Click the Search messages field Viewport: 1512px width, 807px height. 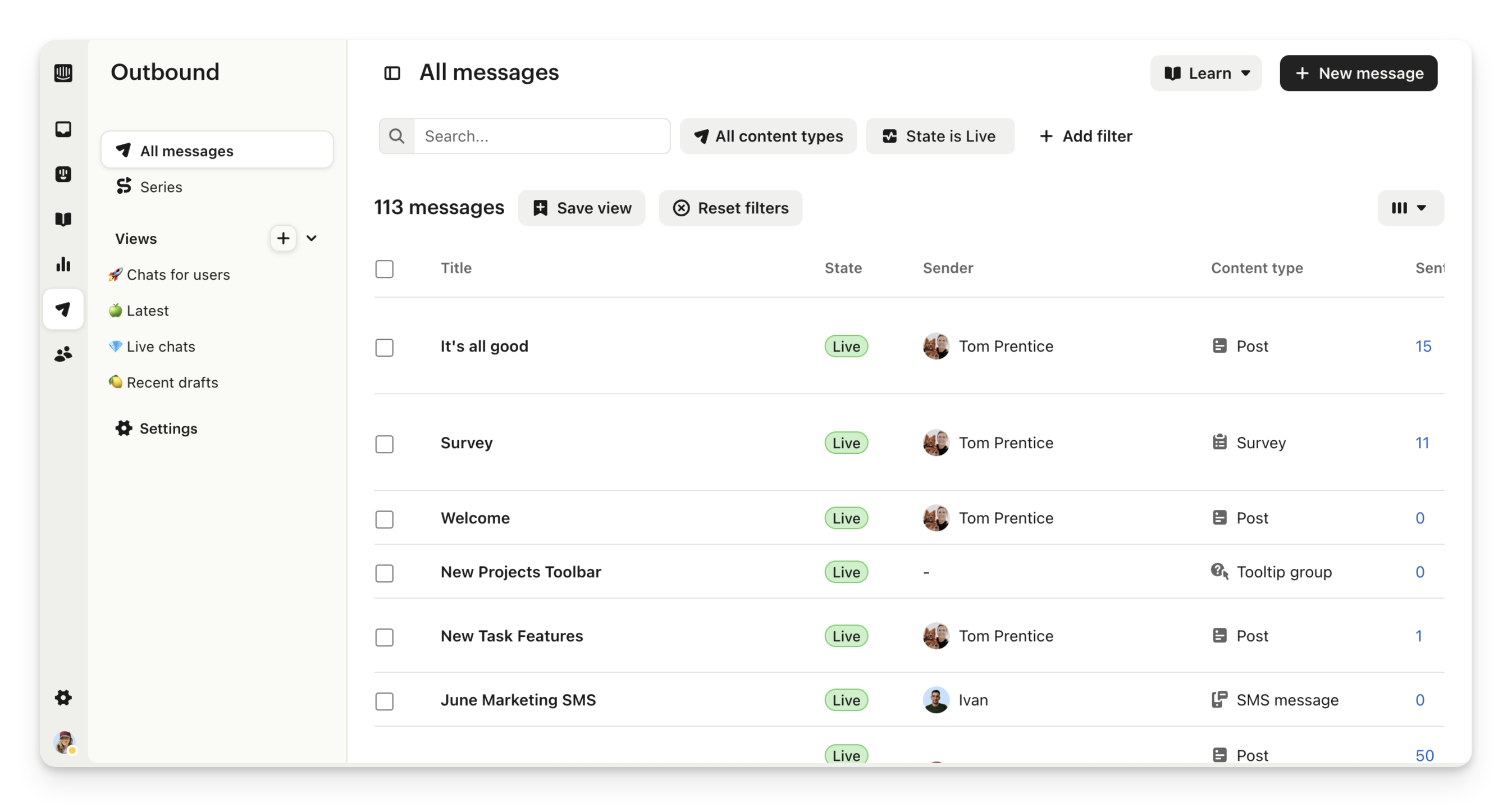(541, 136)
